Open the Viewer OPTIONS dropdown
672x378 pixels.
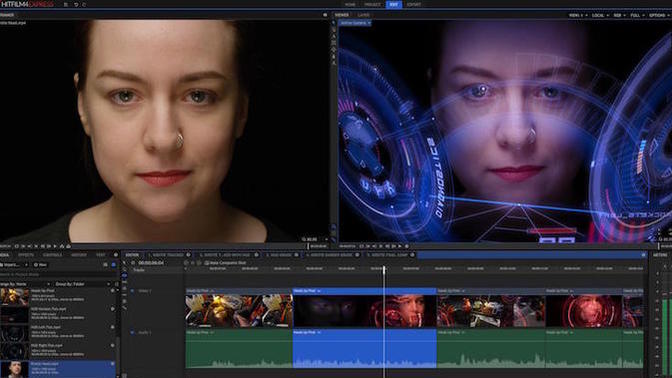(x=659, y=15)
